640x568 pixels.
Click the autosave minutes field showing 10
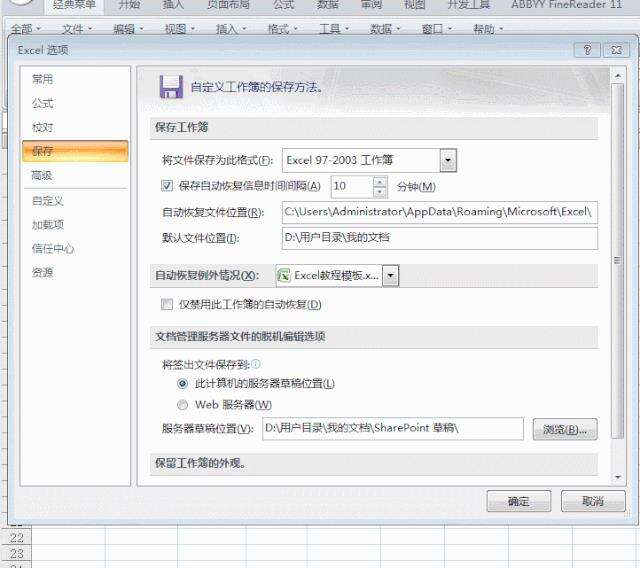(x=352, y=187)
